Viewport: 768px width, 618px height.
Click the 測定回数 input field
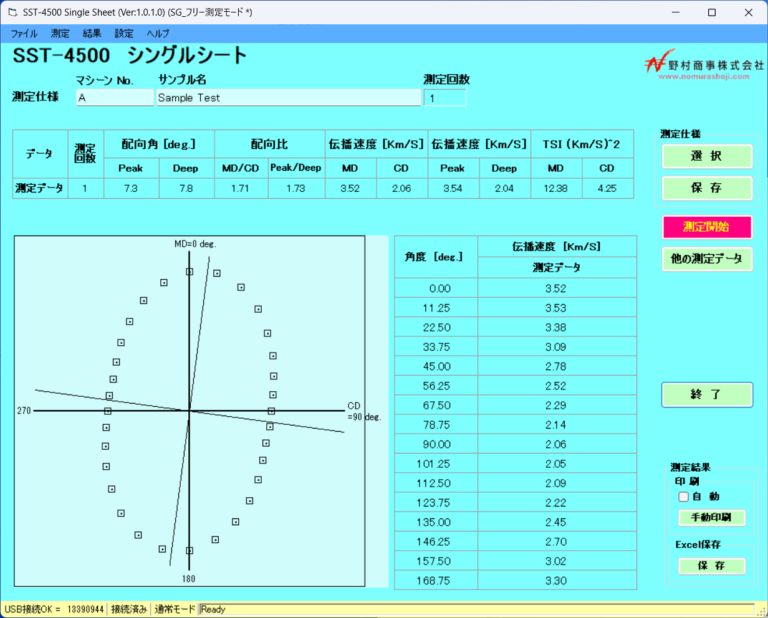(445, 98)
